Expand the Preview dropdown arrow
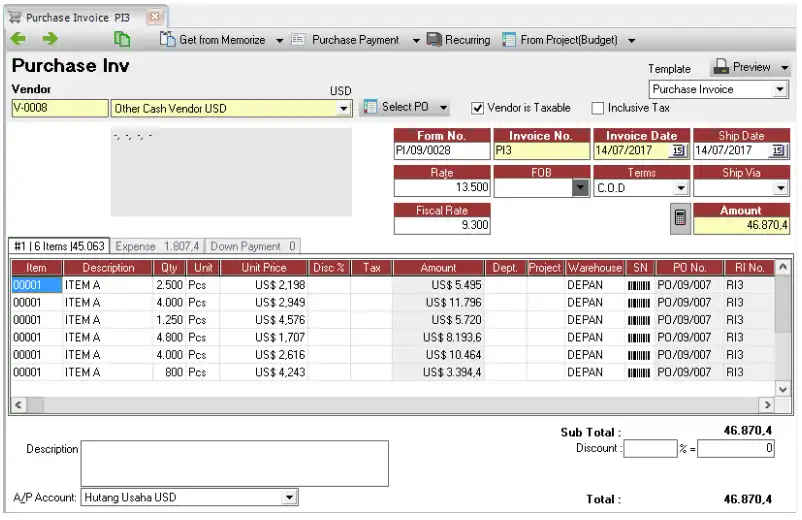 [x=785, y=67]
